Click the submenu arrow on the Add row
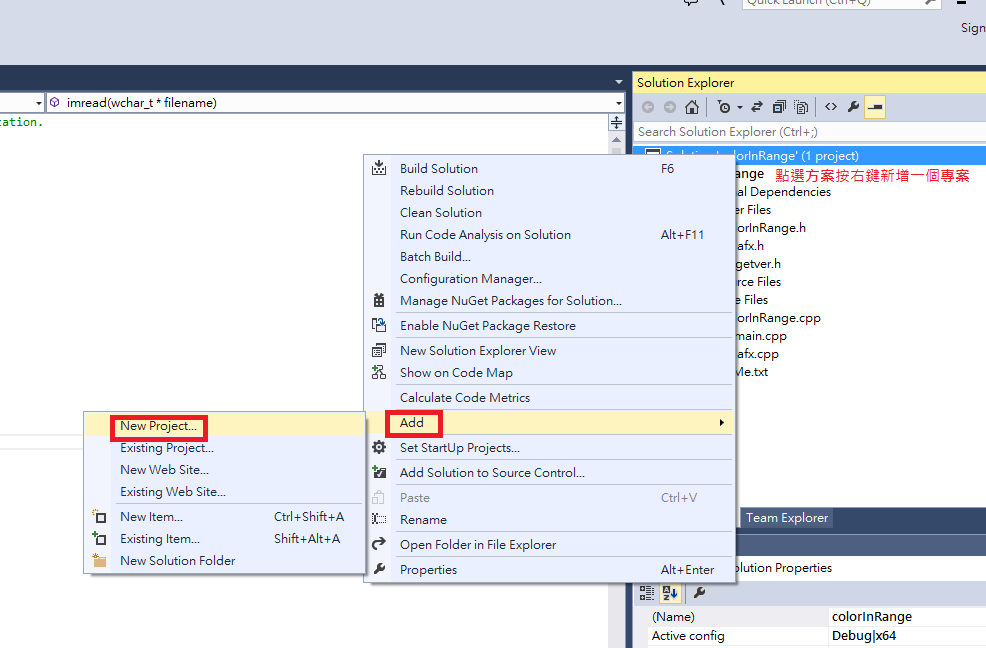 721,423
